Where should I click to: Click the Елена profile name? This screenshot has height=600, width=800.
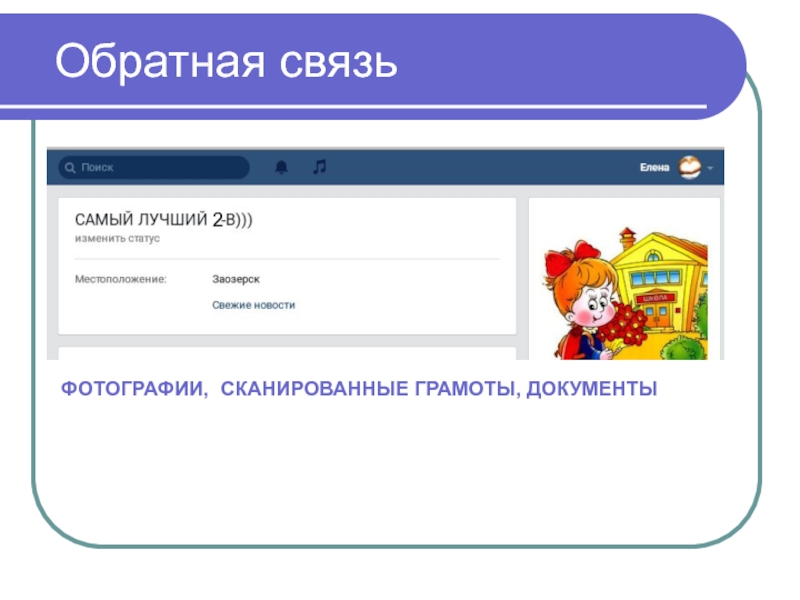coord(654,167)
